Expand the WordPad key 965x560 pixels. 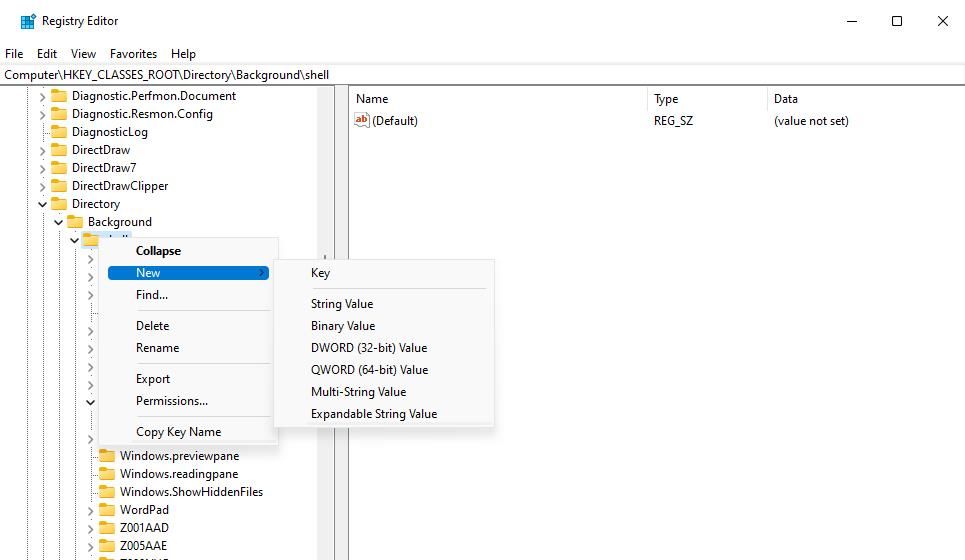[90, 510]
